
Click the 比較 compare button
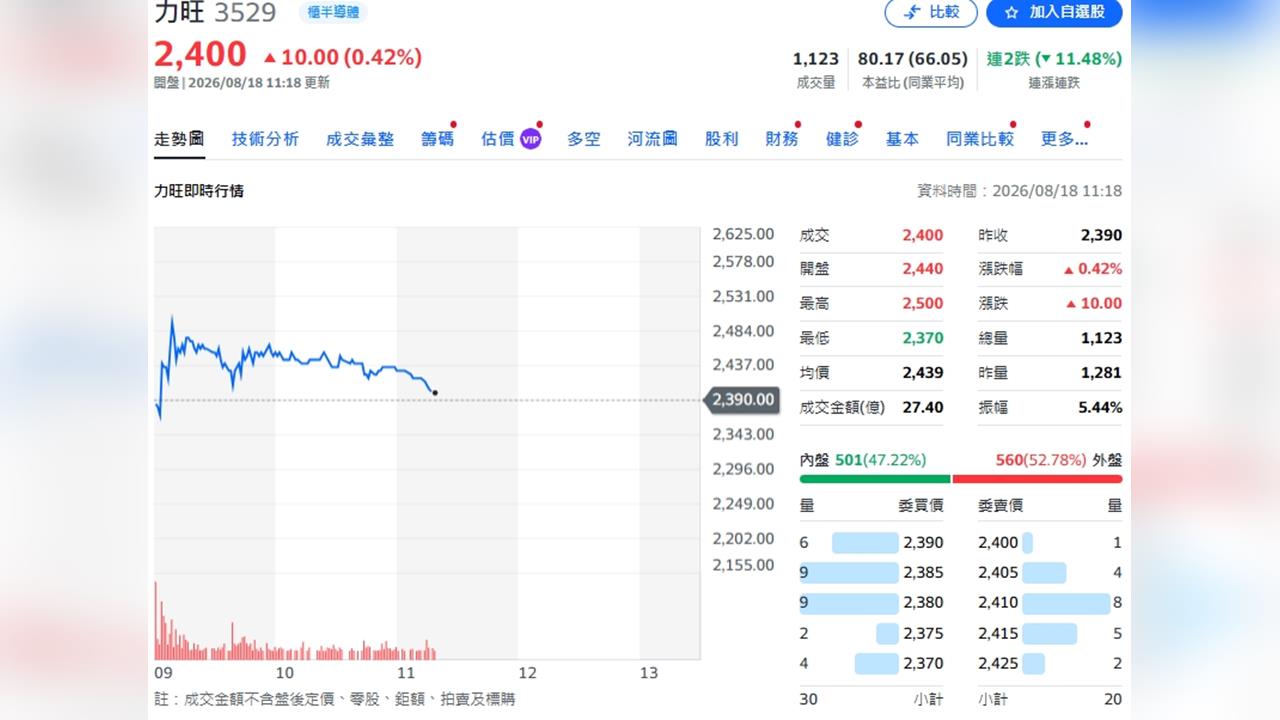[x=931, y=12]
